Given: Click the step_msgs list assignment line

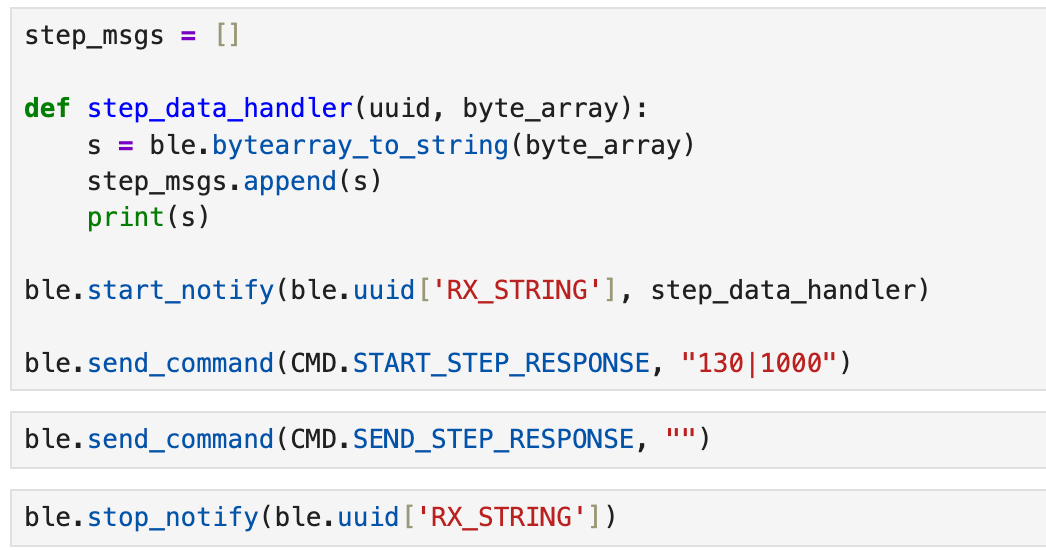Looking at the screenshot, I should [x=132, y=36].
